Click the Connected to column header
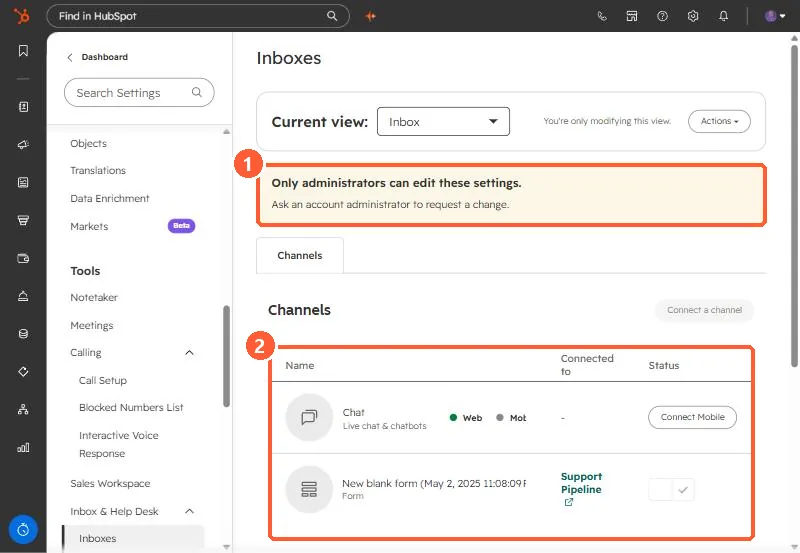 click(x=587, y=365)
